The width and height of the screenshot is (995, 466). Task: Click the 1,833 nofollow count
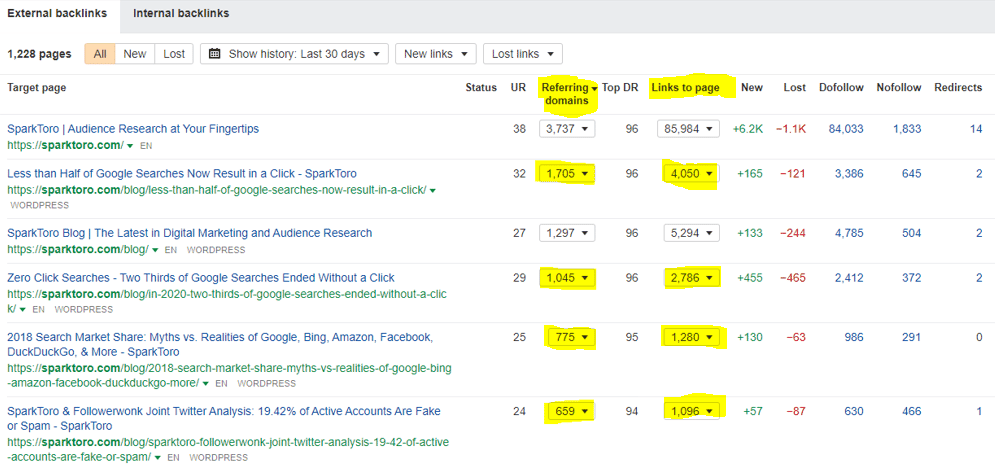coord(907,129)
